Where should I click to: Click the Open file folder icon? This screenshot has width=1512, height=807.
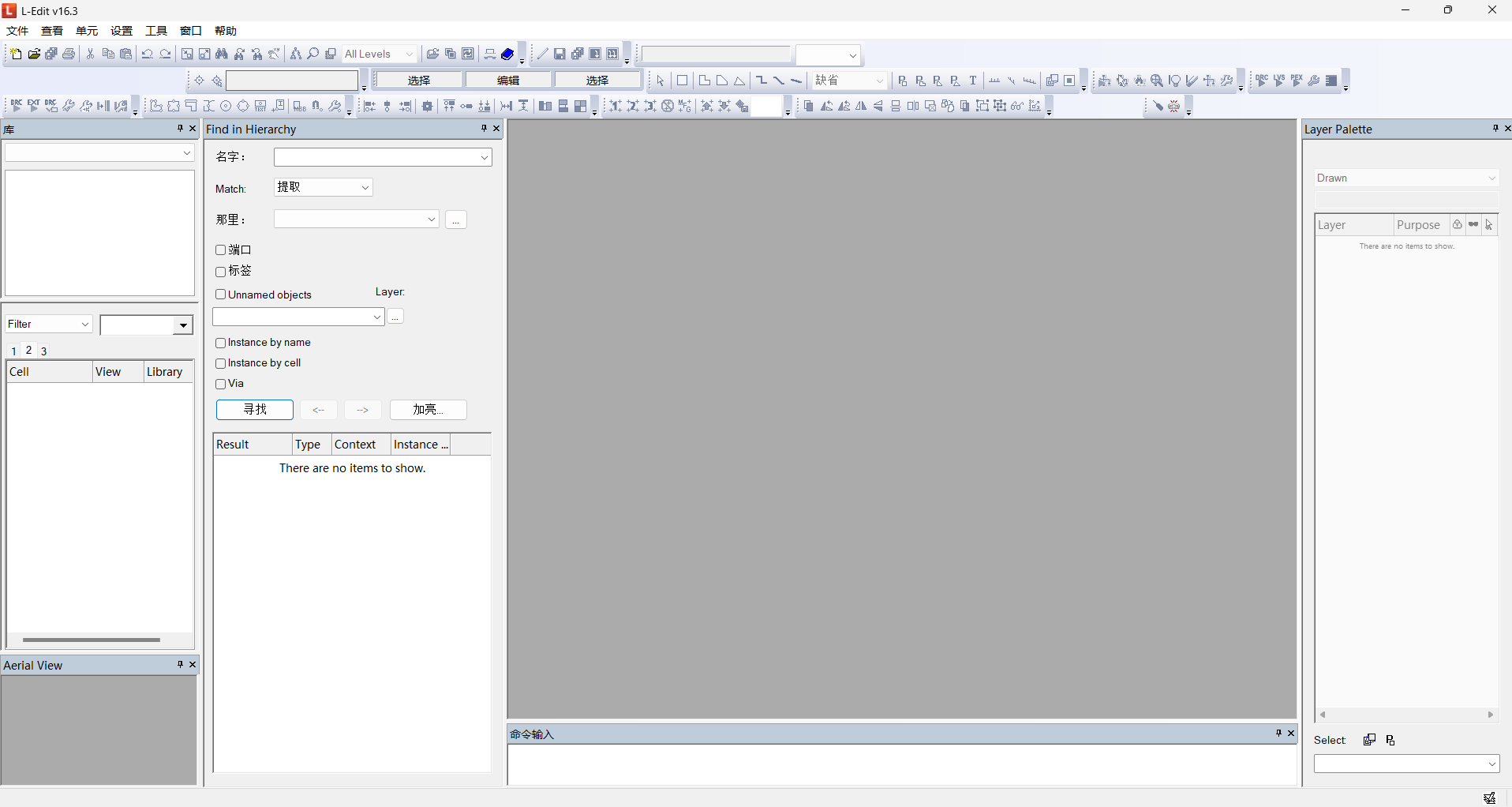(x=34, y=54)
